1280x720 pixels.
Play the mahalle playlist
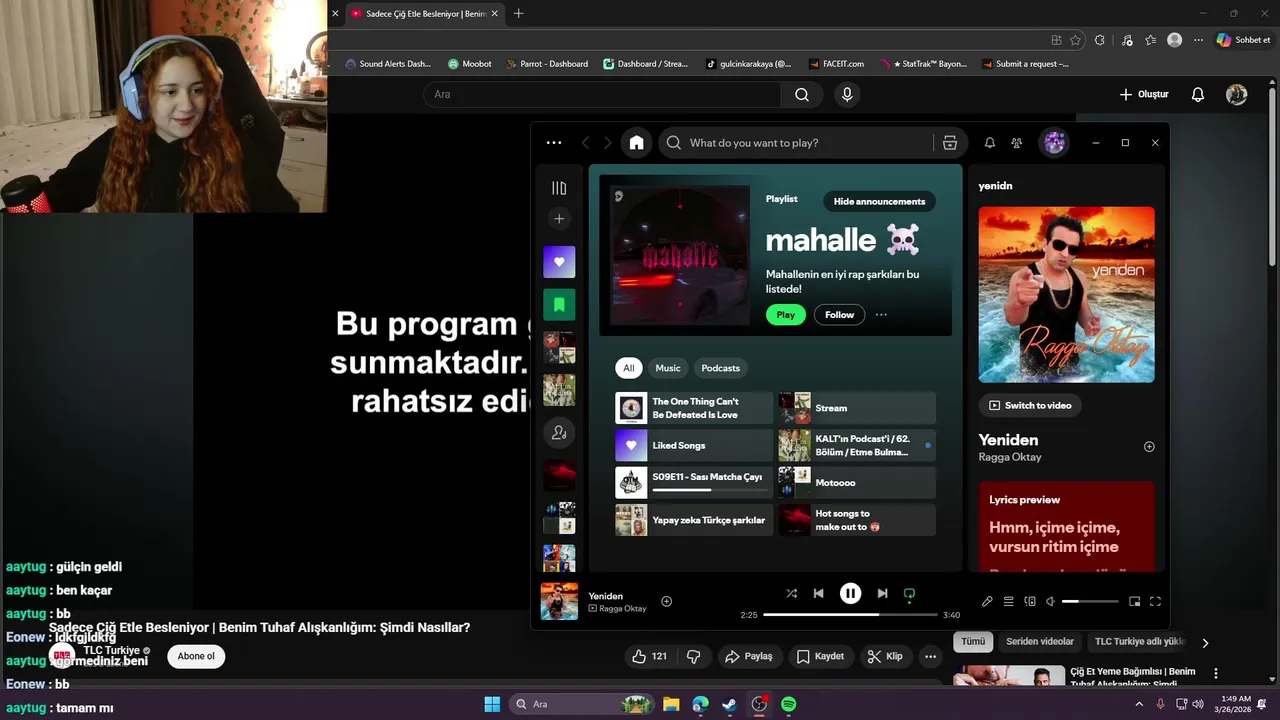(785, 315)
